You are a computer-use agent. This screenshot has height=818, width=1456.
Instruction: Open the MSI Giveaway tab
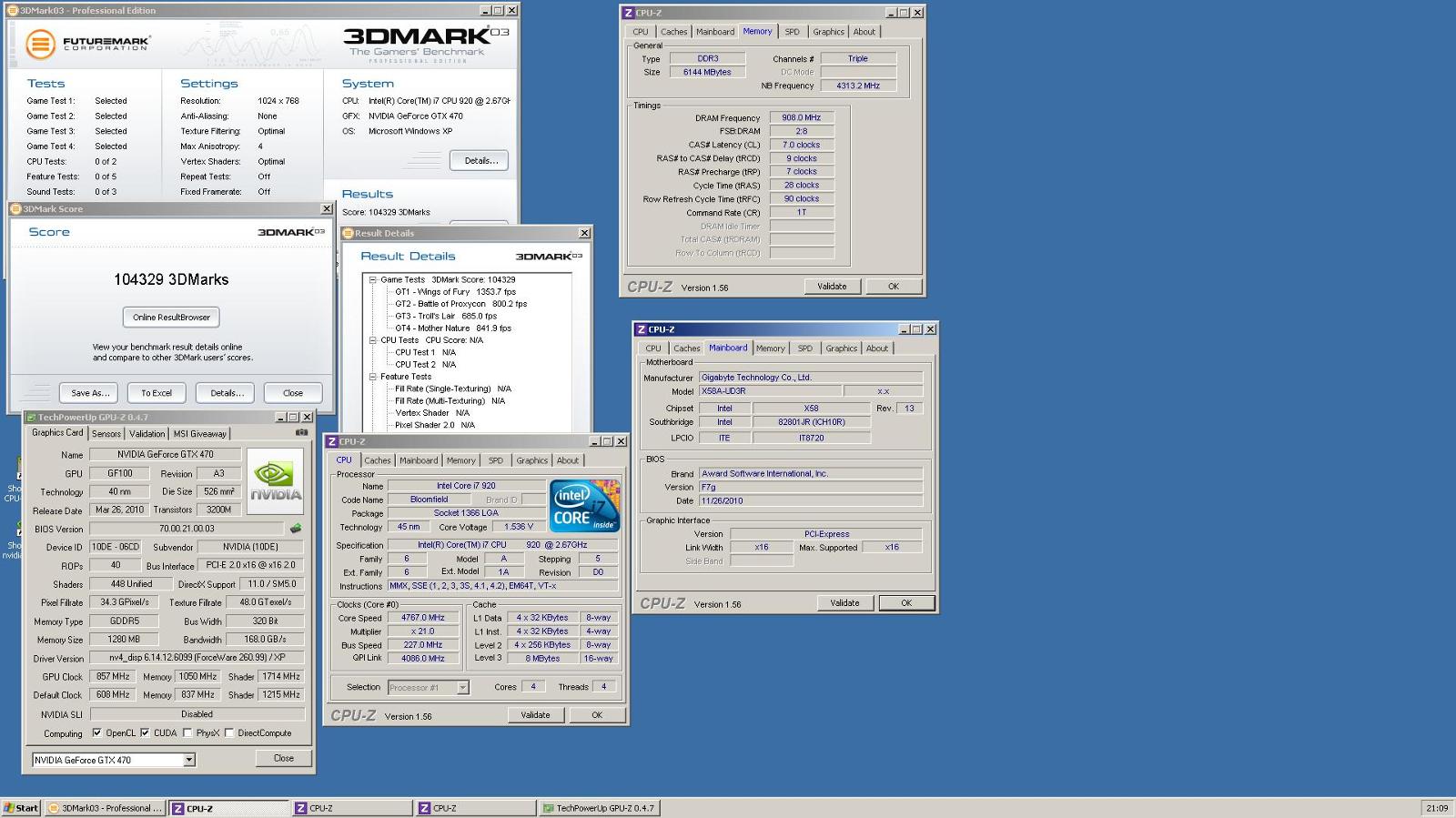click(x=200, y=434)
